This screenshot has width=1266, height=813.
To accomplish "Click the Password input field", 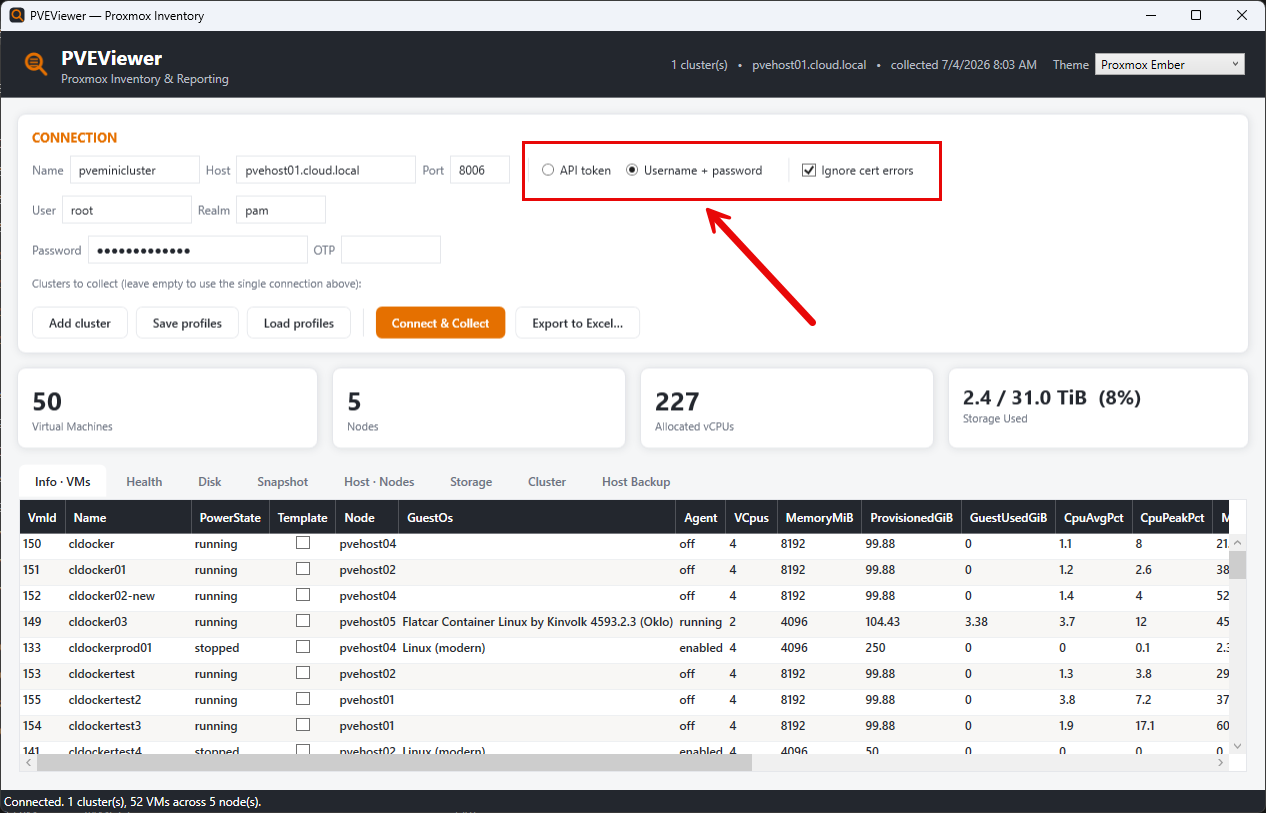I will click(198, 250).
